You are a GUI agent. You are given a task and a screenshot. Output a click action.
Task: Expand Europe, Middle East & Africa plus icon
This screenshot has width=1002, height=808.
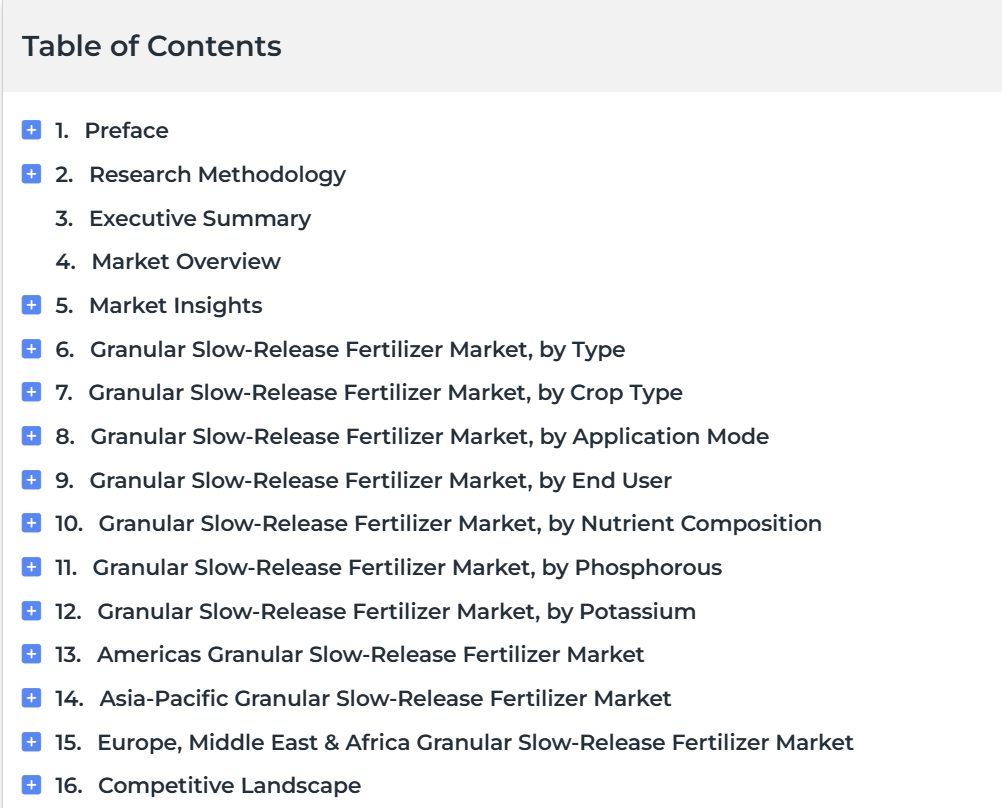point(31,742)
